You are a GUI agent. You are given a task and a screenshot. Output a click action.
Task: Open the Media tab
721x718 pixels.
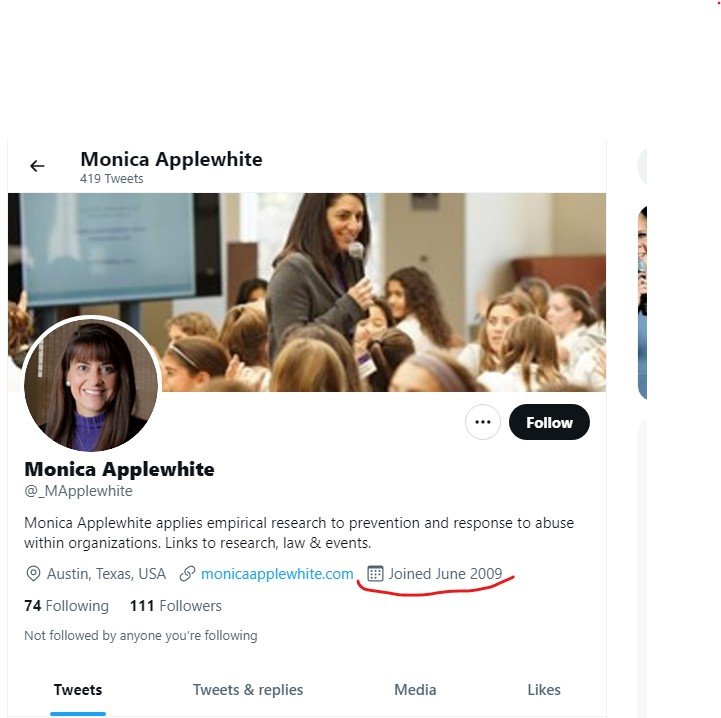(415, 690)
